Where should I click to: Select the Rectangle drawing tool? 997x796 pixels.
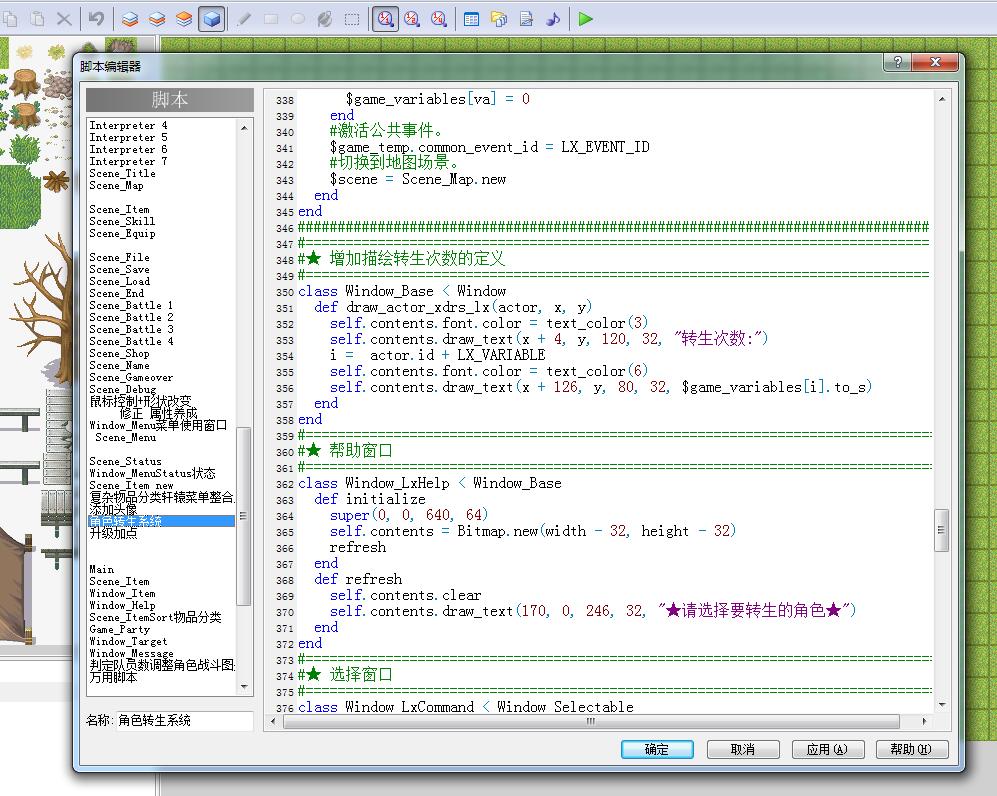pyautogui.click(x=271, y=19)
